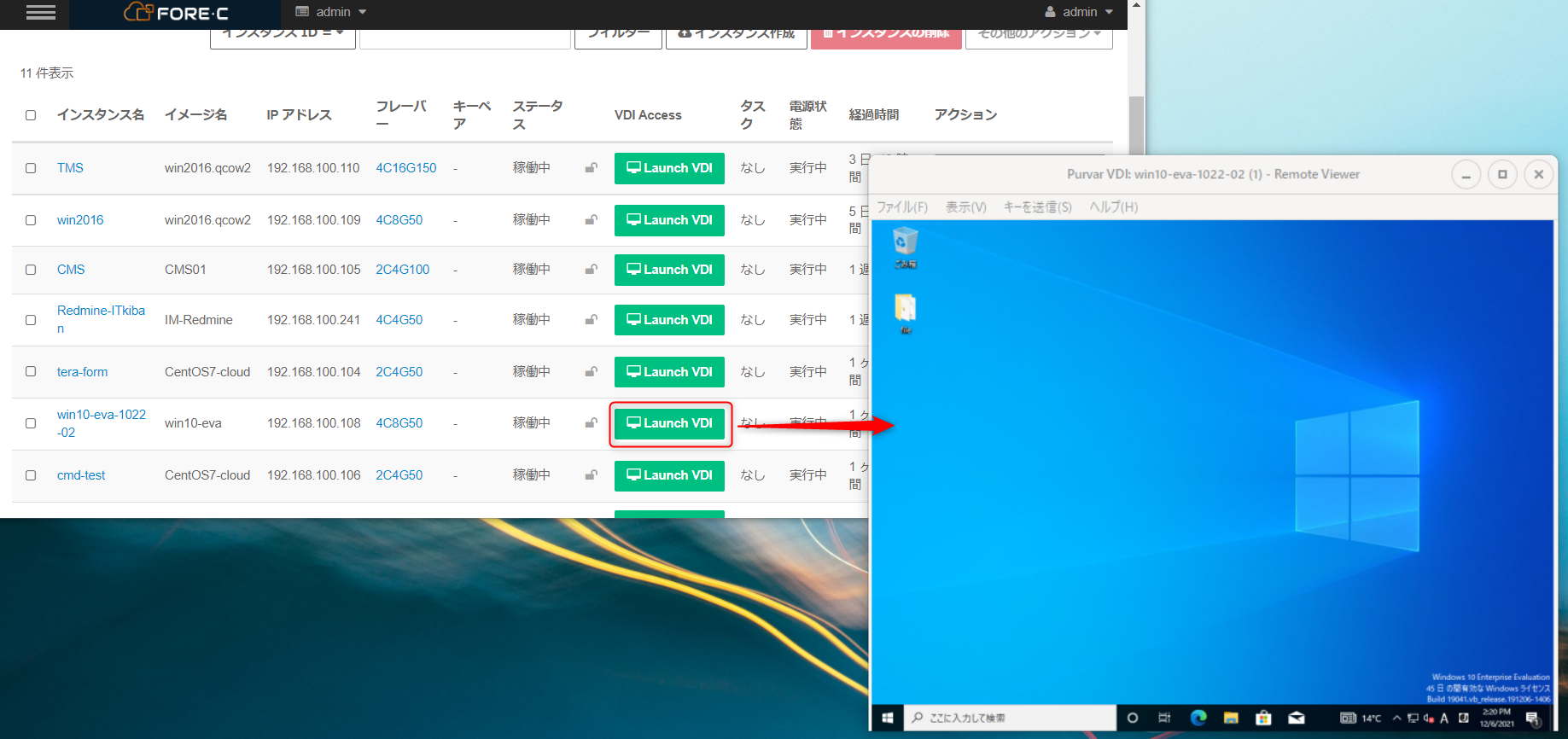Check the Redmine-ITkiban instance checkbox
Viewport: 1568px width, 739px height.
point(31,320)
